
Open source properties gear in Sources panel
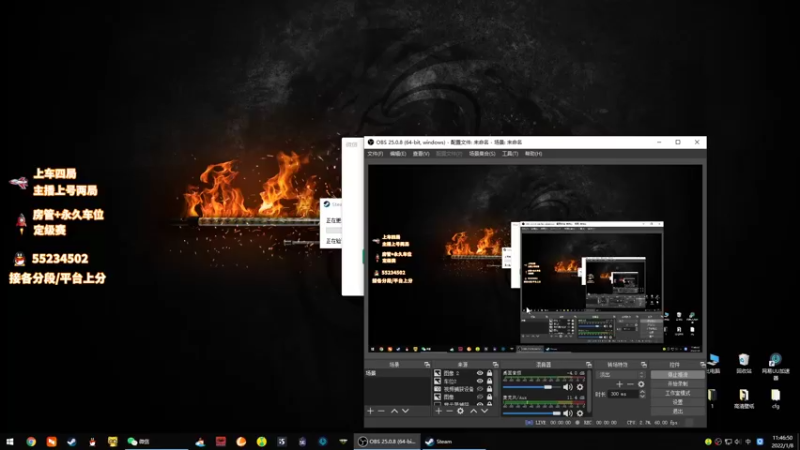tap(460, 411)
